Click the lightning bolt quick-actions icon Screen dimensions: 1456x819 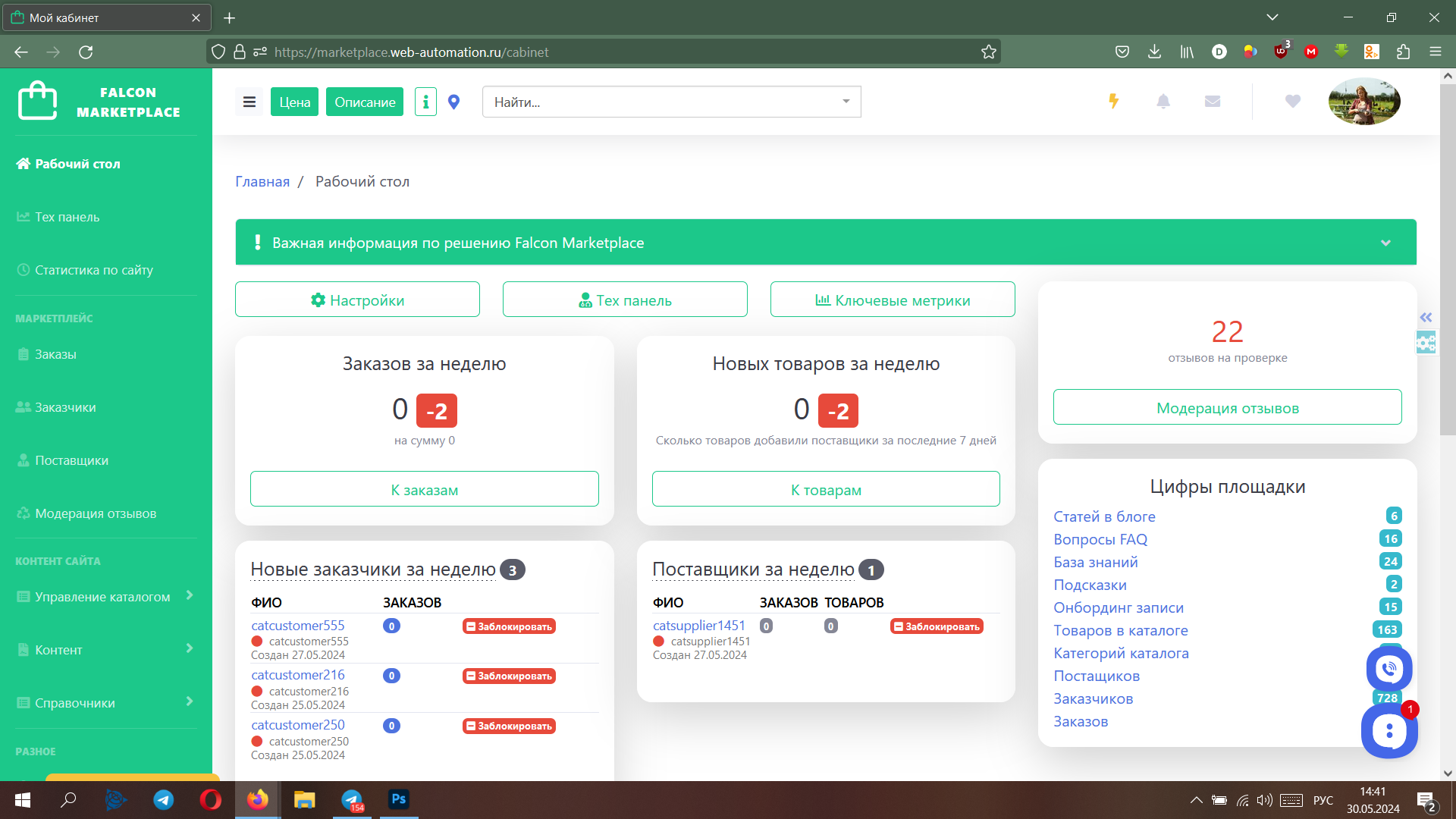coord(1114,101)
